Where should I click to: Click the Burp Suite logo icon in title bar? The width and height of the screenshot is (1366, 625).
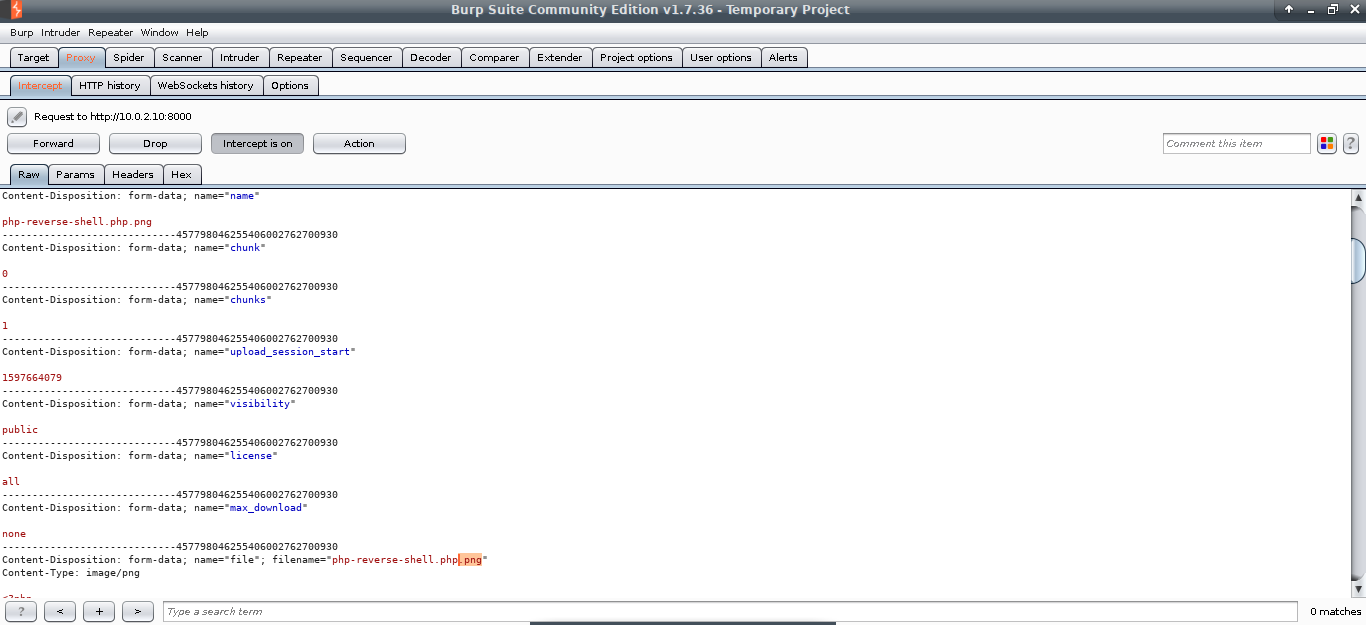tap(15, 10)
